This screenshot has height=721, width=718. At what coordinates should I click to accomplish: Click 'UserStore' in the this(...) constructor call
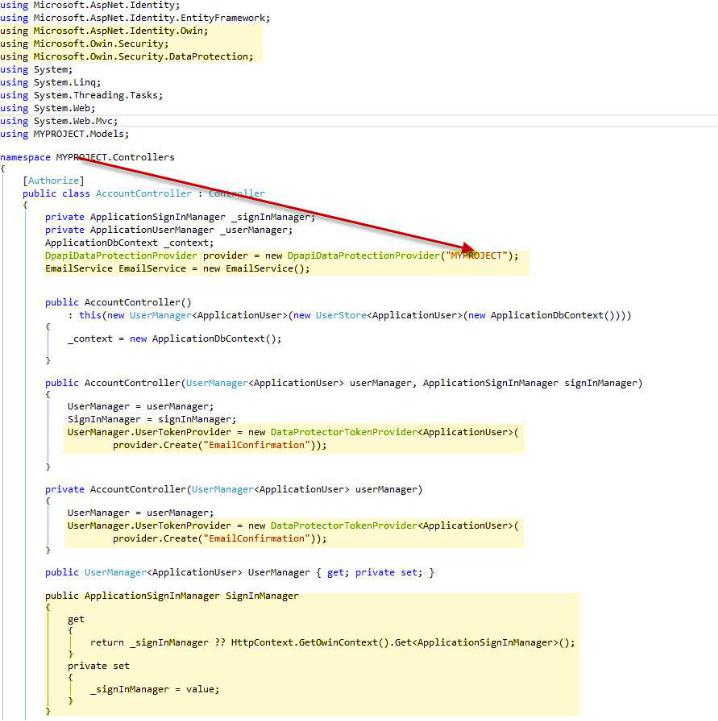click(341, 315)
